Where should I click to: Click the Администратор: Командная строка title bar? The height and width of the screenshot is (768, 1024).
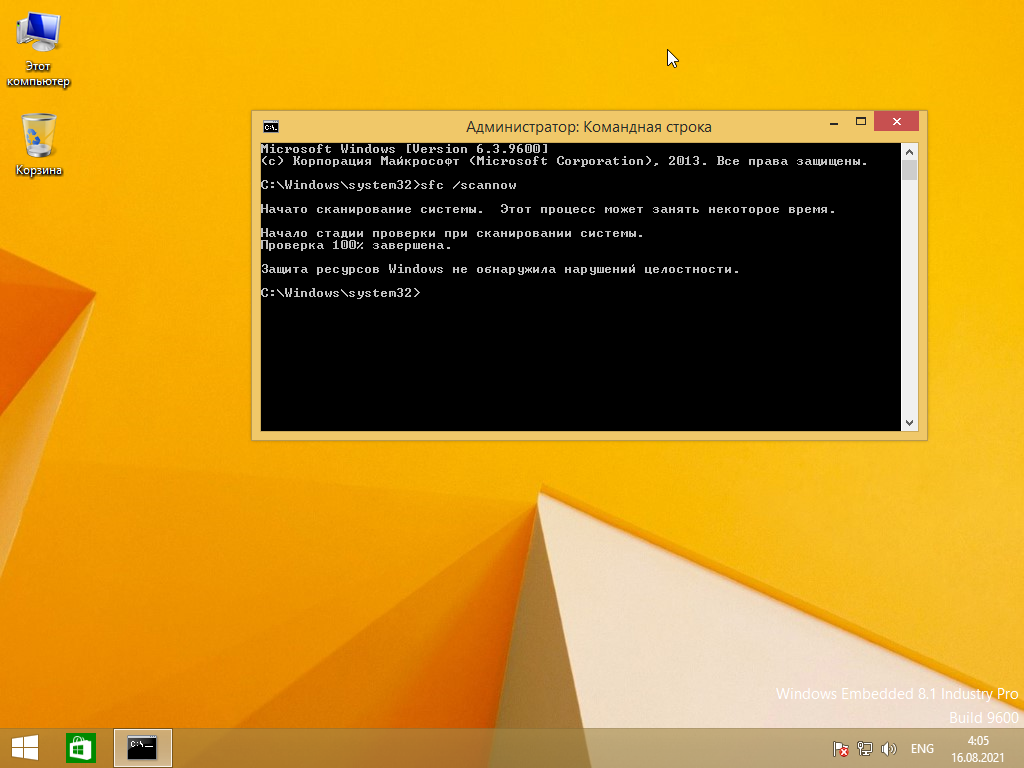(588, 127)
